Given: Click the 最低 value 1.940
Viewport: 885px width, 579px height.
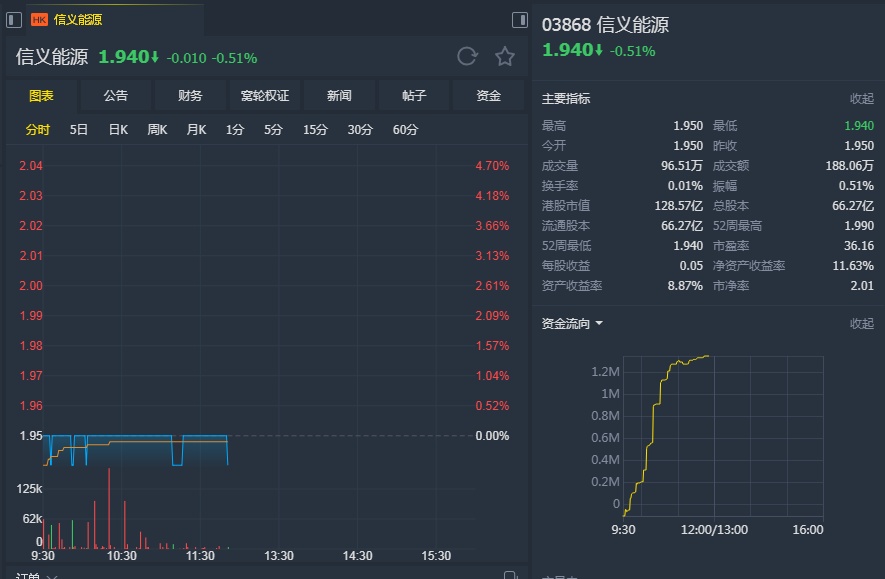Looking at the screenshot, I should 859,126.
